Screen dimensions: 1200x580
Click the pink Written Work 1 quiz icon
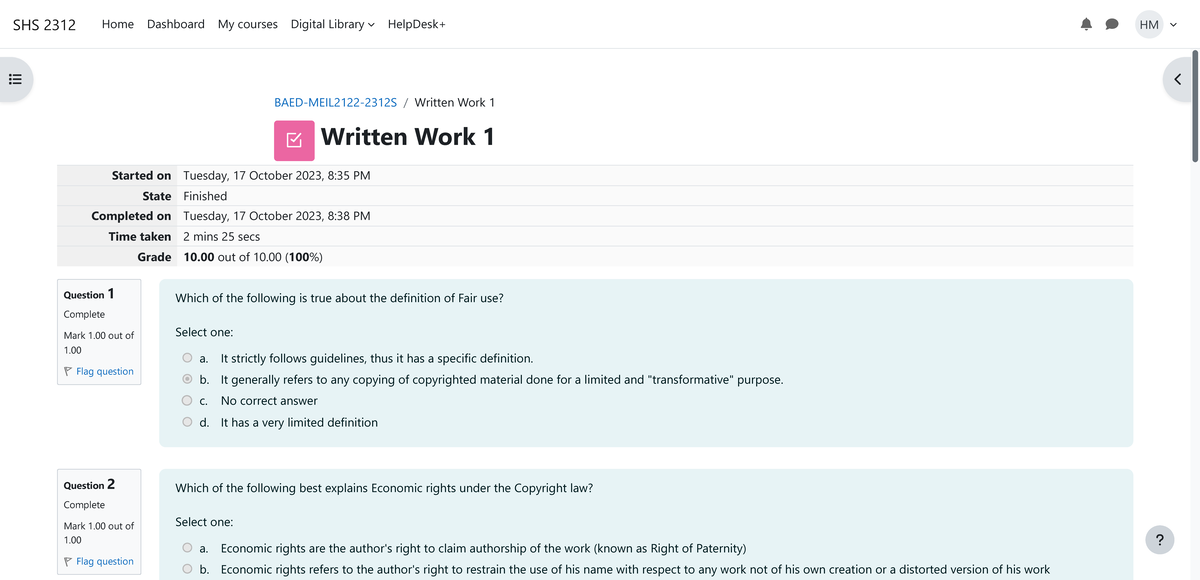[x=293, y=140]
